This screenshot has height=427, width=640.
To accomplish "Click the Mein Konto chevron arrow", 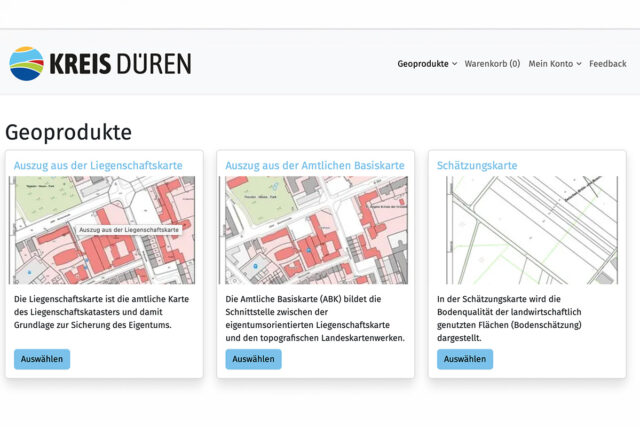I will coord(579,64).
